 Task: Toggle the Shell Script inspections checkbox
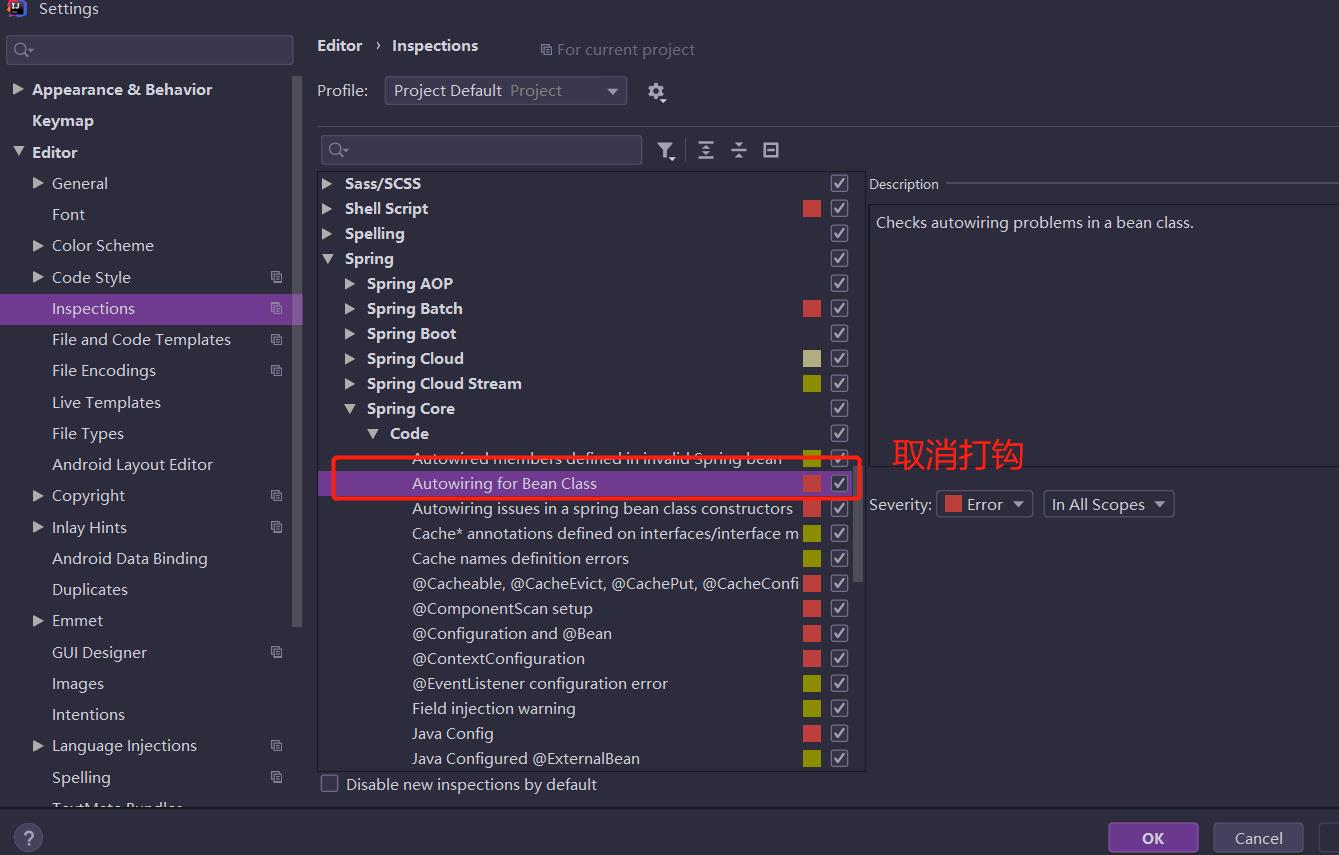(839, 208)
